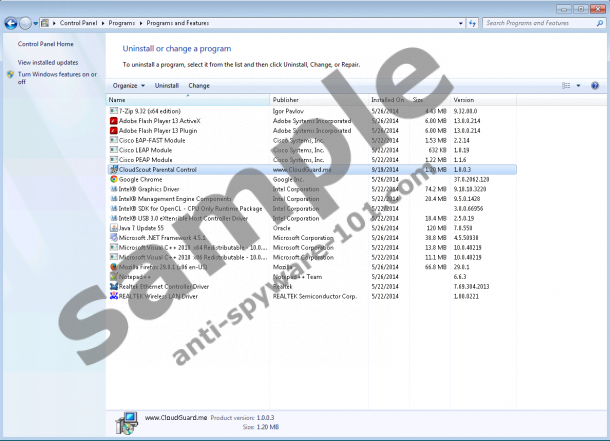Select the Java 7 Update 55 icon

pos(113,228)
